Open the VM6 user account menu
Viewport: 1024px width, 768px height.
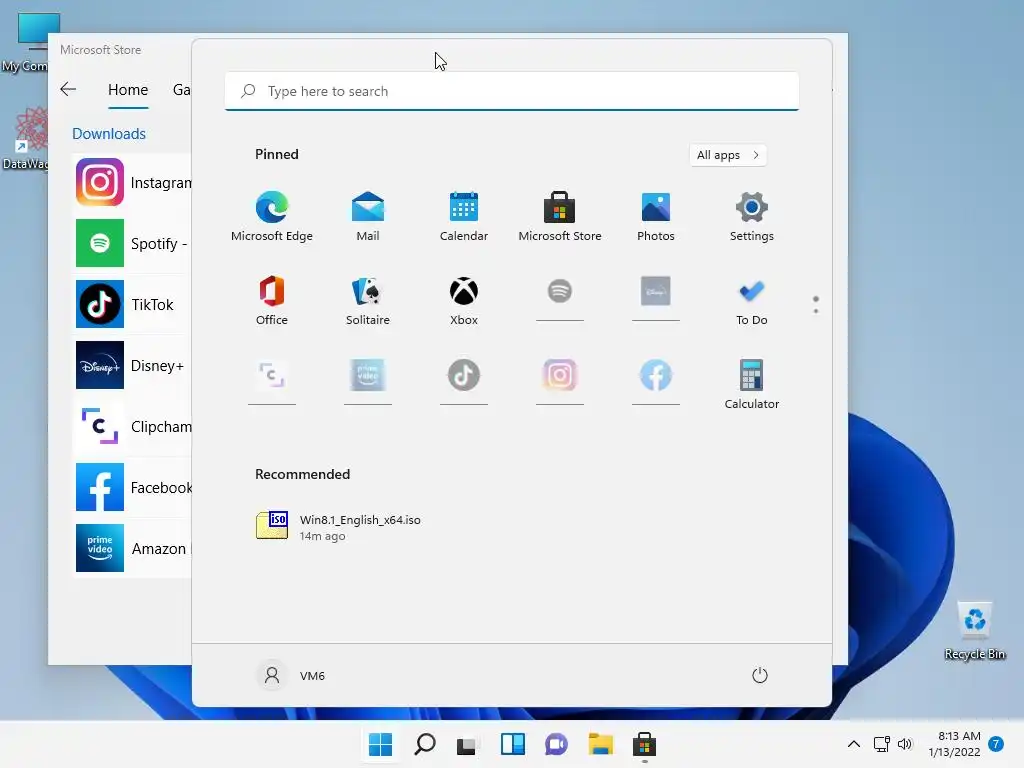[x=291, y=675]
